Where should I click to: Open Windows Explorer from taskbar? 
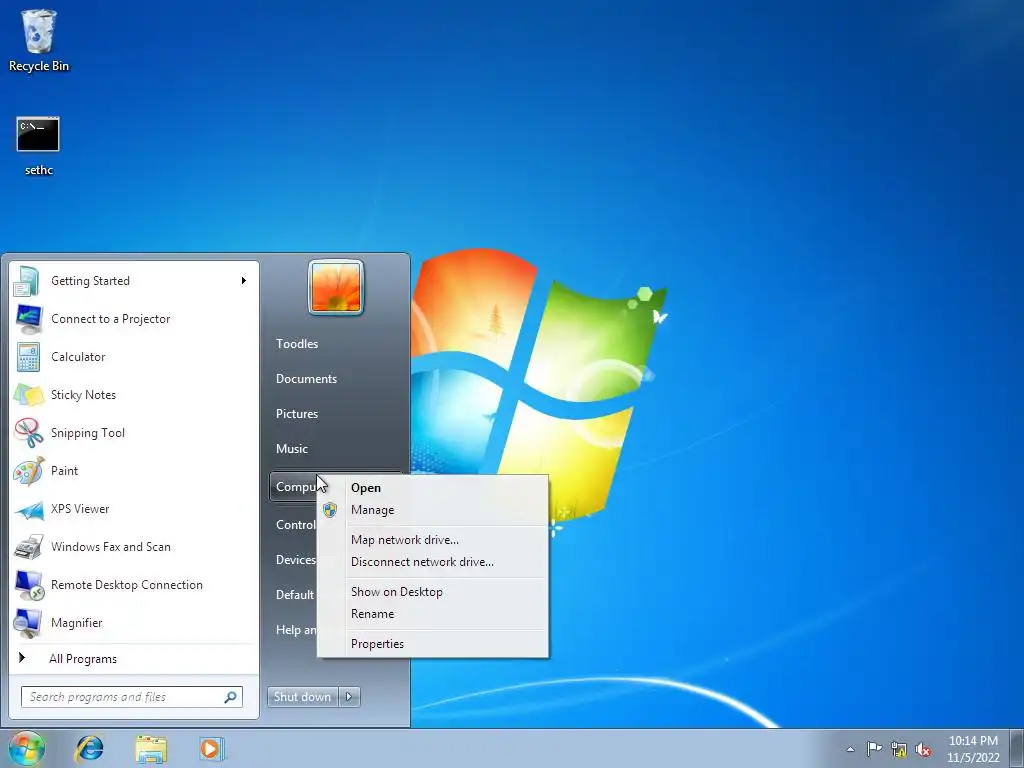[x=151, y=749]
